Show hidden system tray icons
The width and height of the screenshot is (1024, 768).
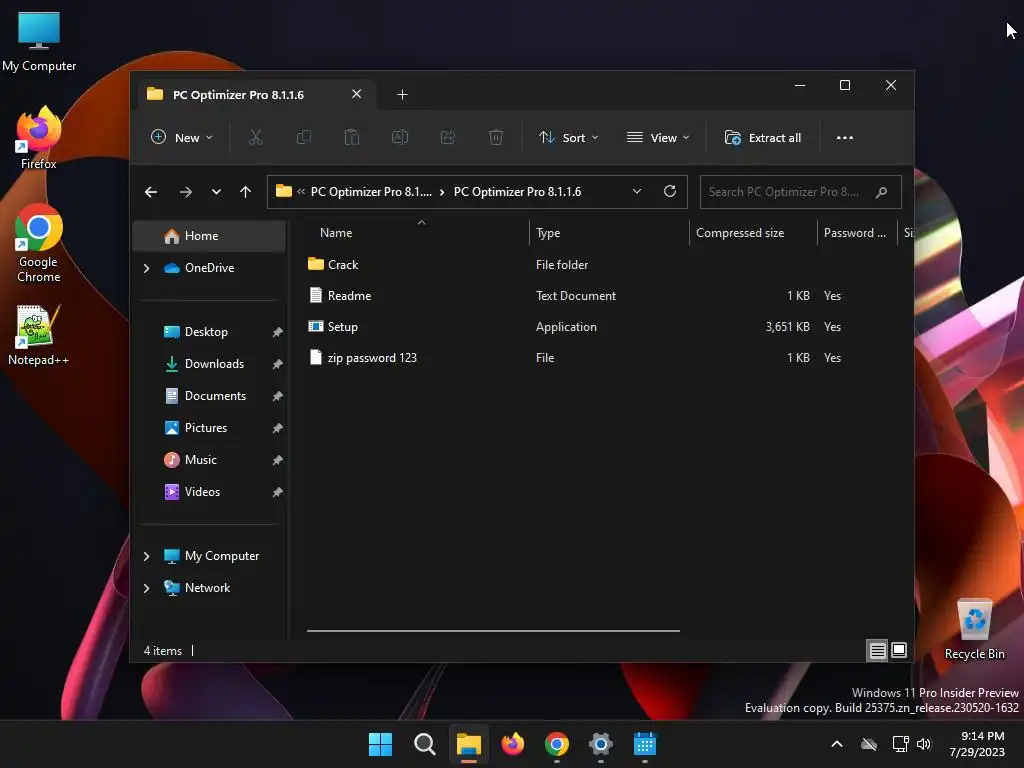(x=837, y=744)
